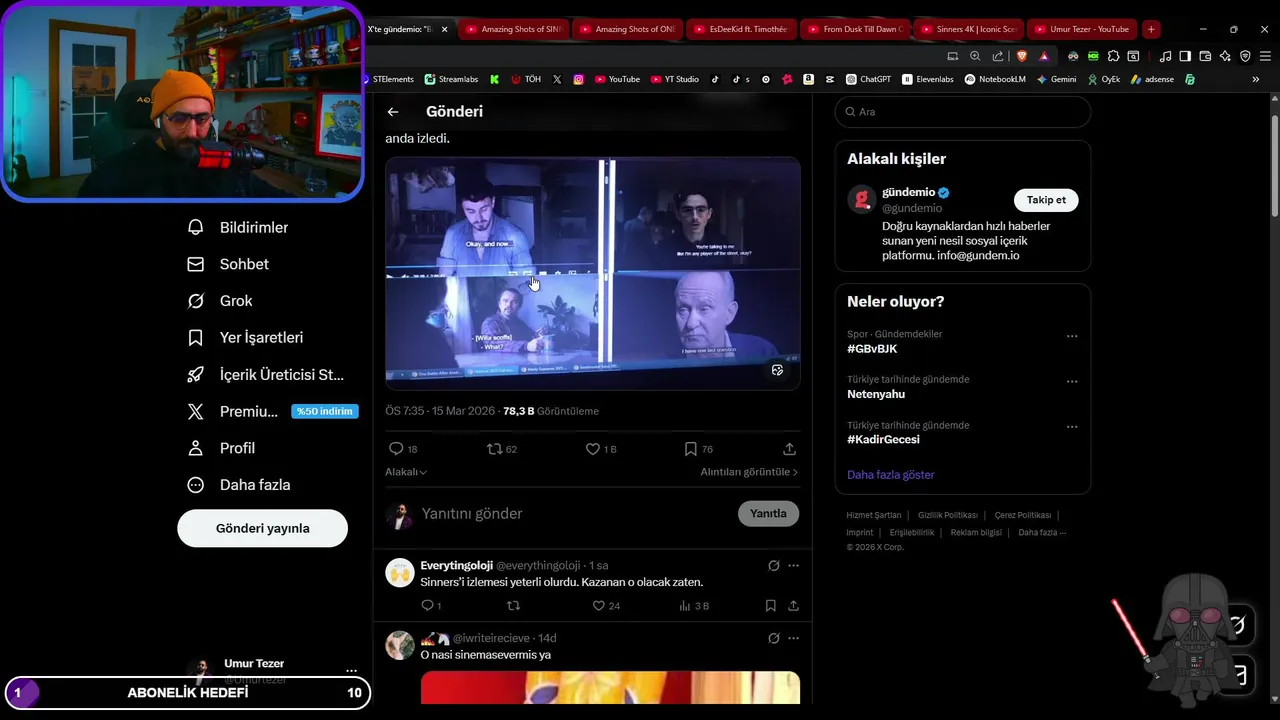Screen dimensions: 1280x720
Task: Switch to From Dusk Till Dawn tab
Action: coord(857,29)
